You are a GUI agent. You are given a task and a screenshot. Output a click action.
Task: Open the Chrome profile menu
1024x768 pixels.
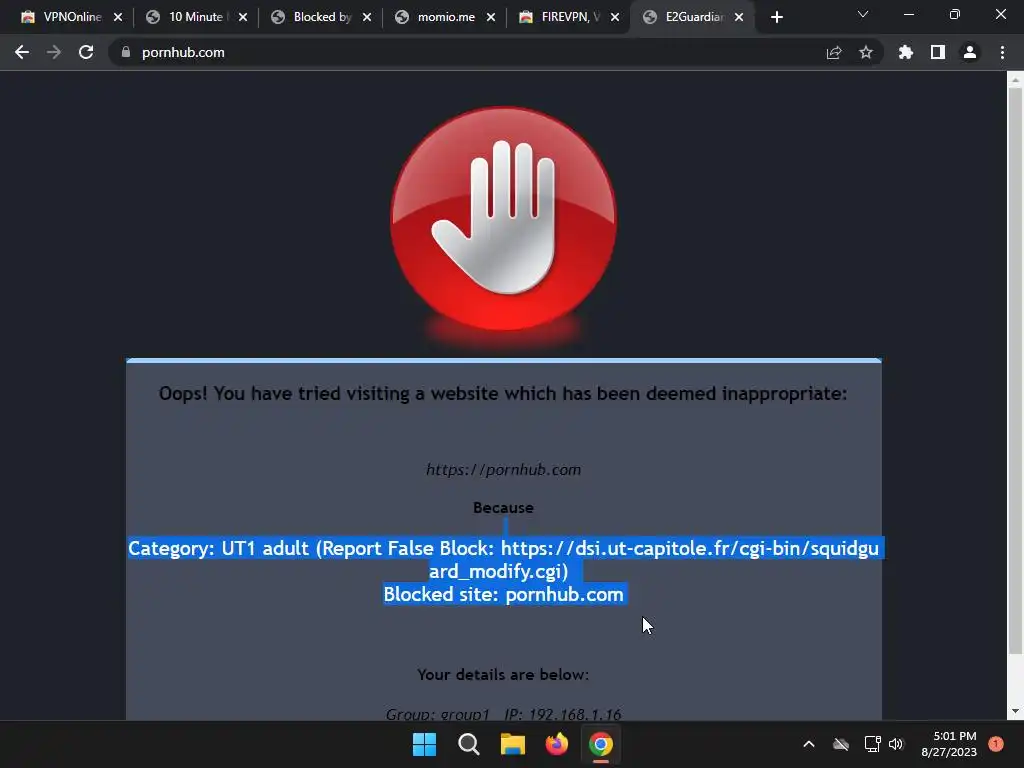[x=970, y=52]
